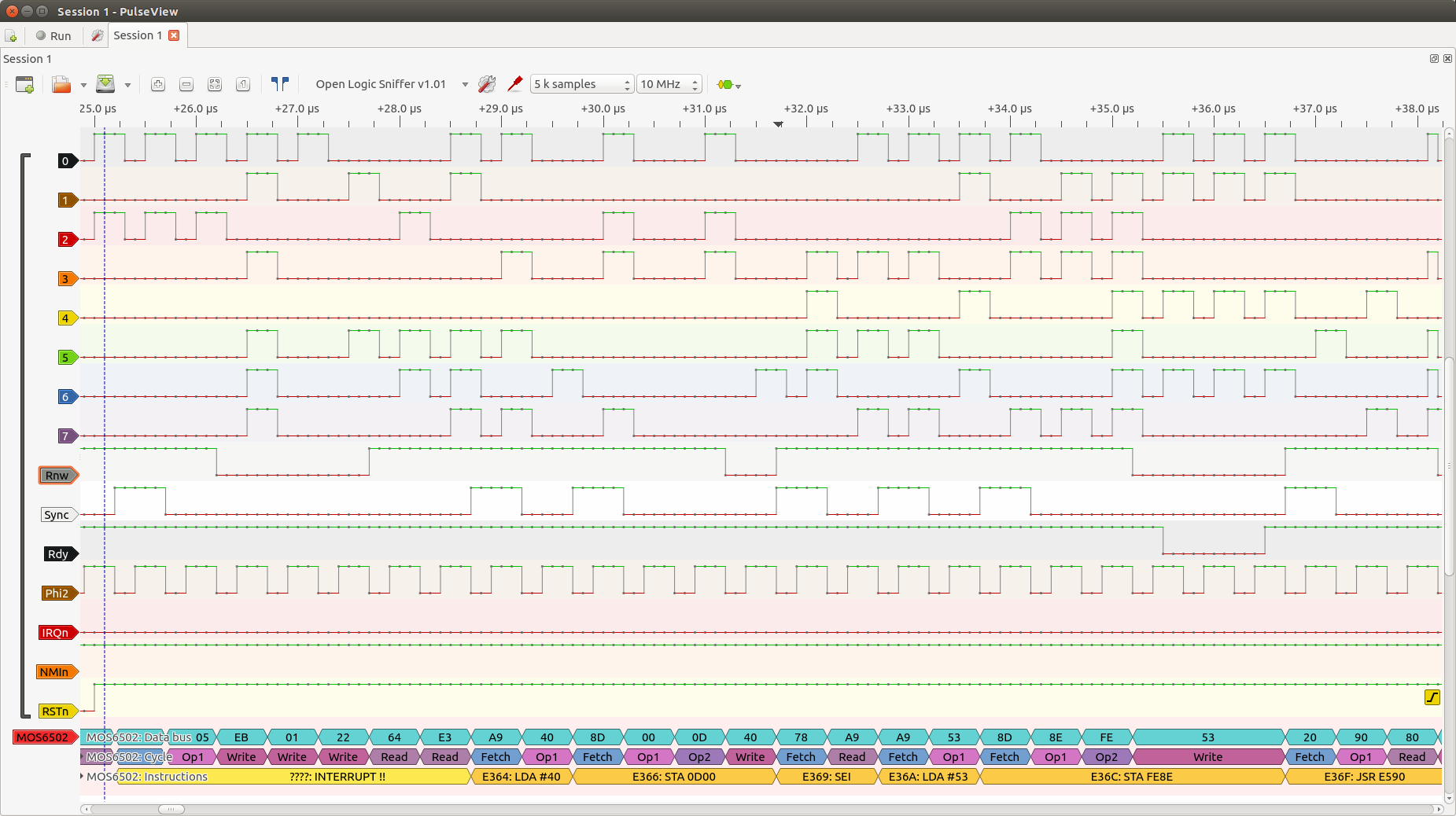The width and height of the screenshot is (1456, 816).
Task: Click the Rnw channel label
Action: point(57,476)
